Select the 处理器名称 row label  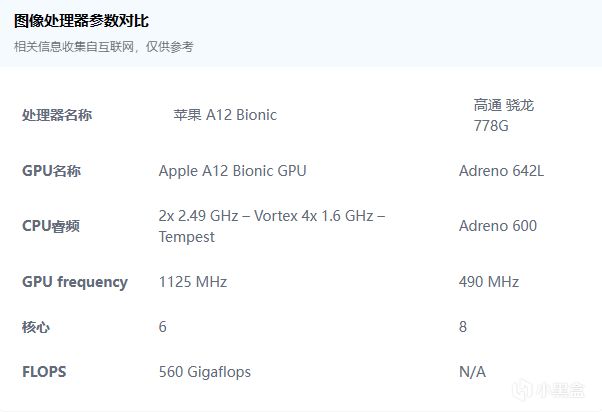57,115
